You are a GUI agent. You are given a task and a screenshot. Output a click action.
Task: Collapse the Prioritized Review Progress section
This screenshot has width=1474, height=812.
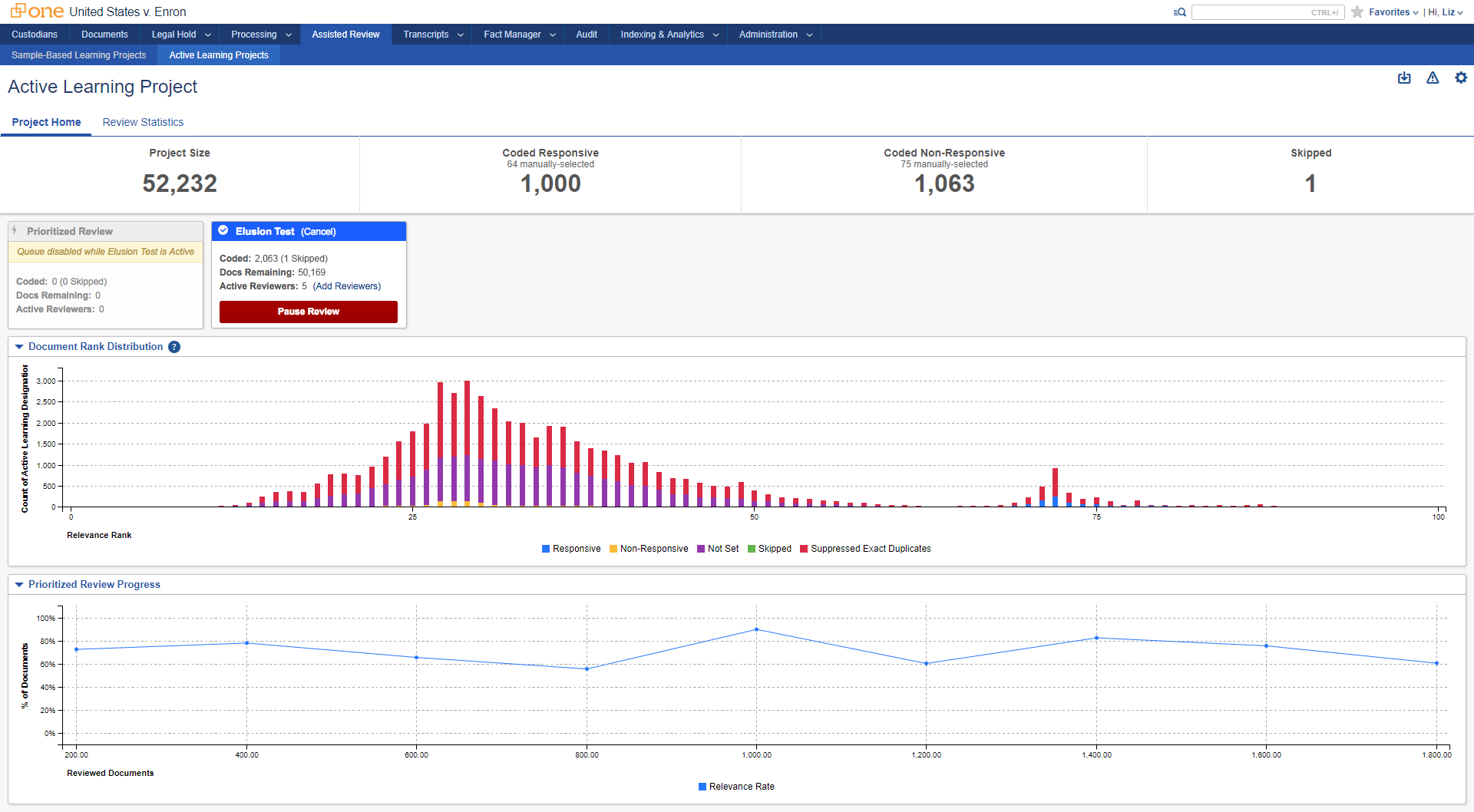pos(19,585)
